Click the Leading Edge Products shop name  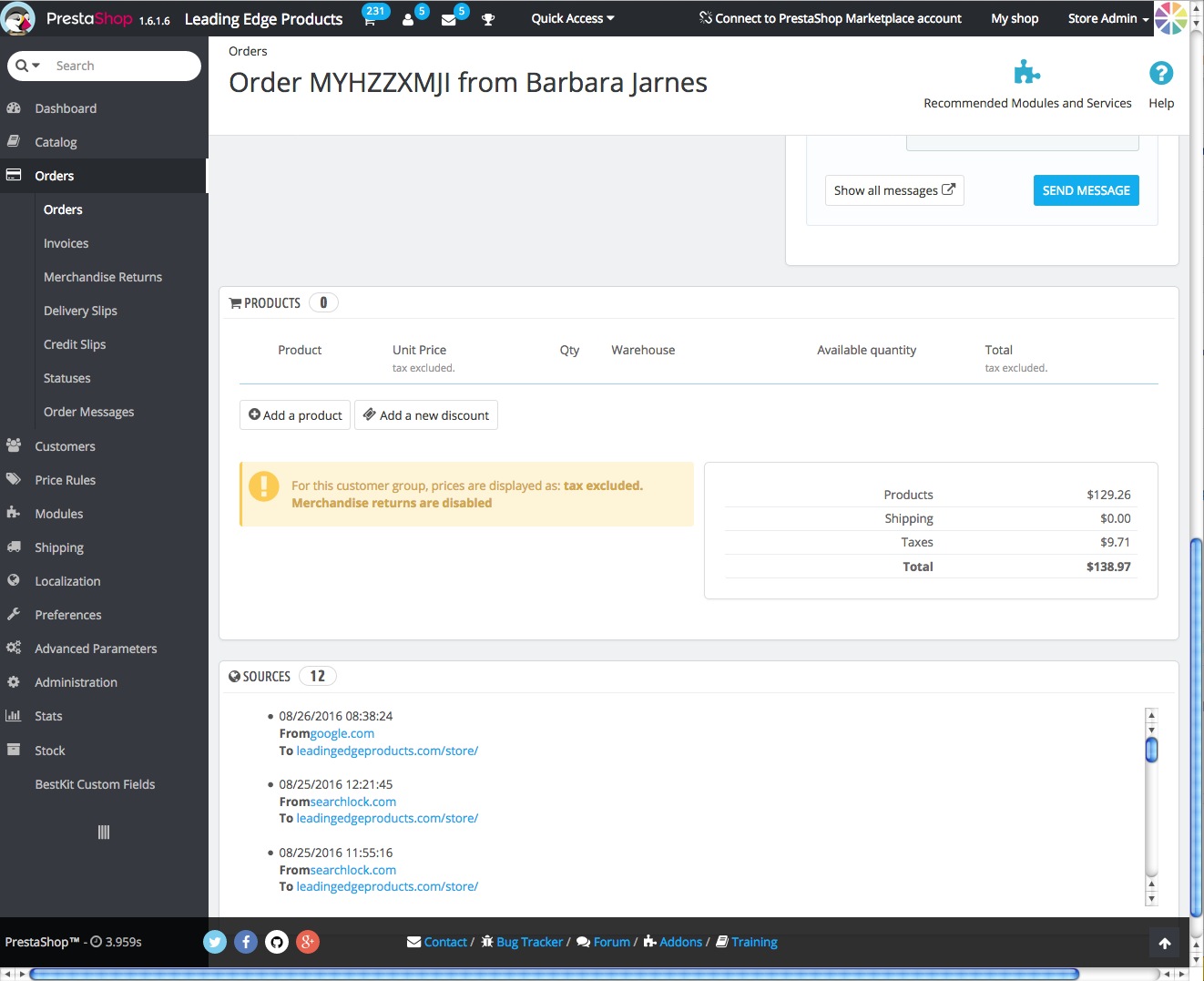pos(263,19)
